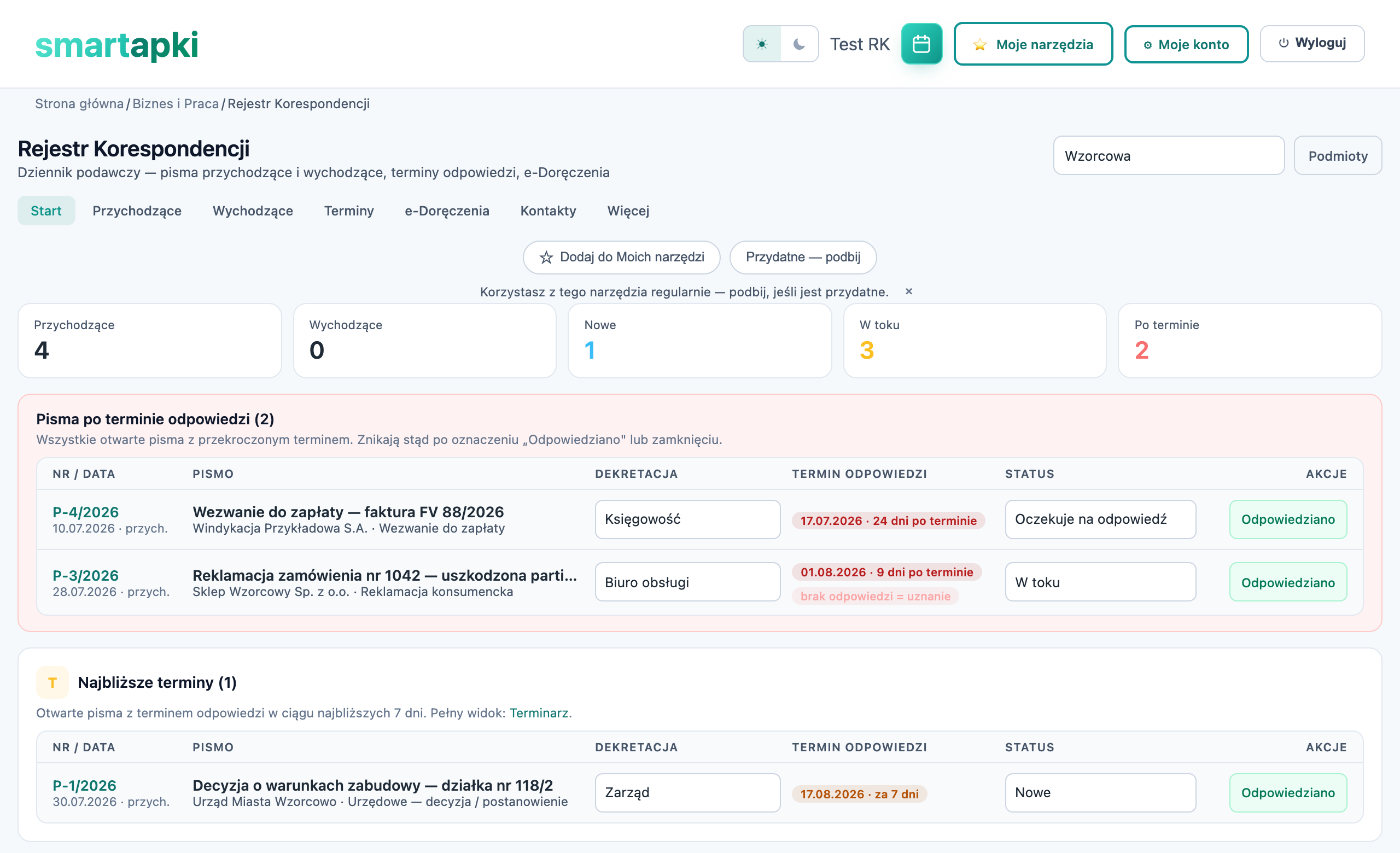The height and width of the screenshot is (853, 1400).
Task: Open Nowe status dropdown for P-1/2026
Action: pos(1100,793)
